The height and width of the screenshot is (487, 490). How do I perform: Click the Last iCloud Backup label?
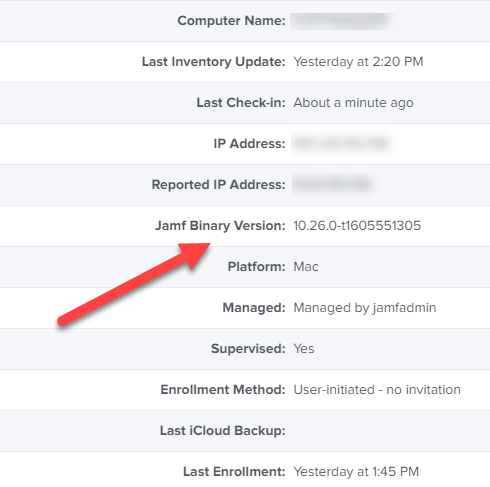pos(223,431)
